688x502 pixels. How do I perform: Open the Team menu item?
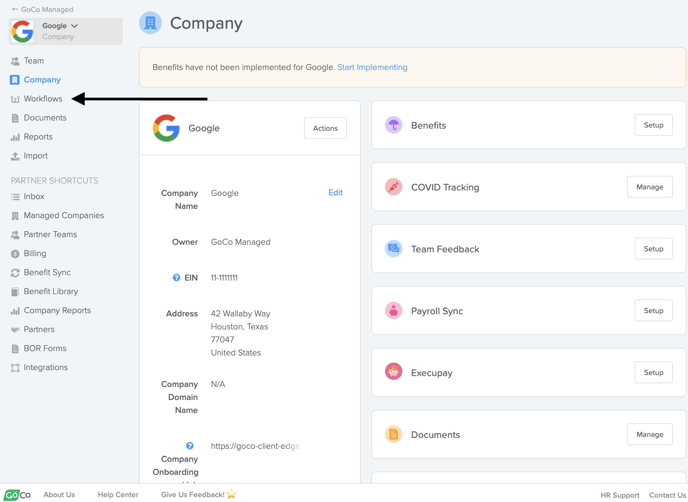(x=34, y=61)
